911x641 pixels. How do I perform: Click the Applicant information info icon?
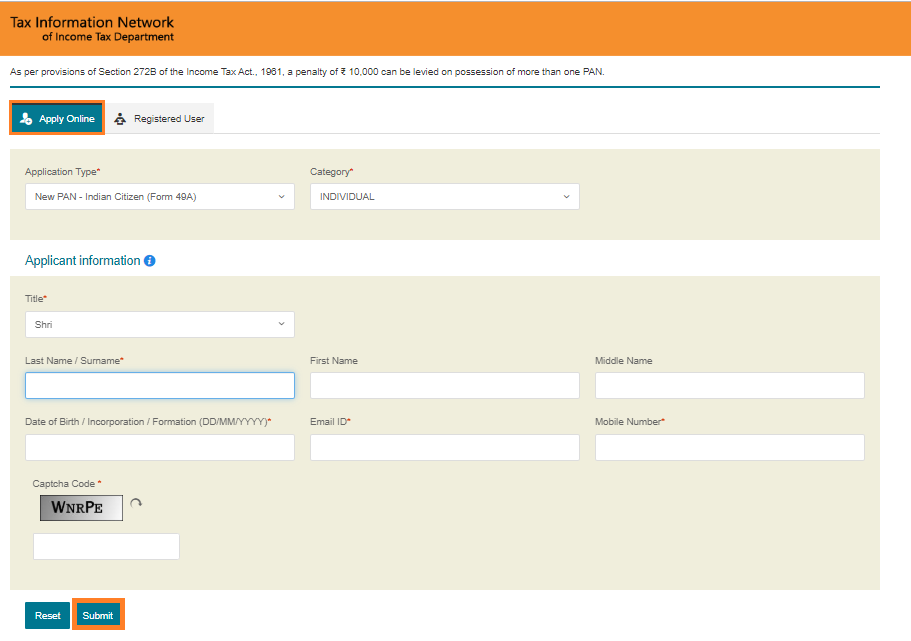(149, 261)
